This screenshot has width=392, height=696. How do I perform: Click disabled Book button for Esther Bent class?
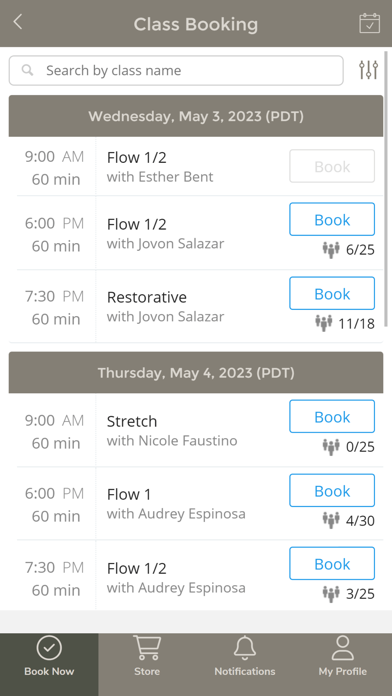[332, 166]
